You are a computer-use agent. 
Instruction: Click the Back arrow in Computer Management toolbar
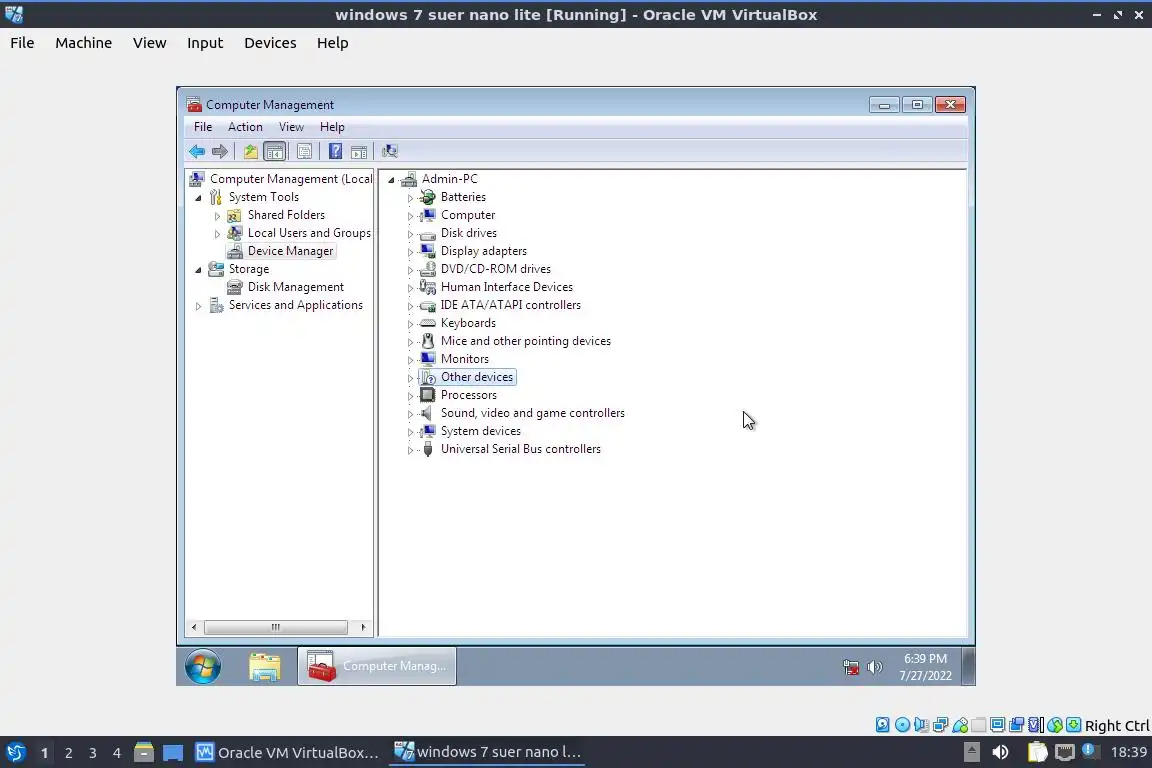[x=196, y=151]
